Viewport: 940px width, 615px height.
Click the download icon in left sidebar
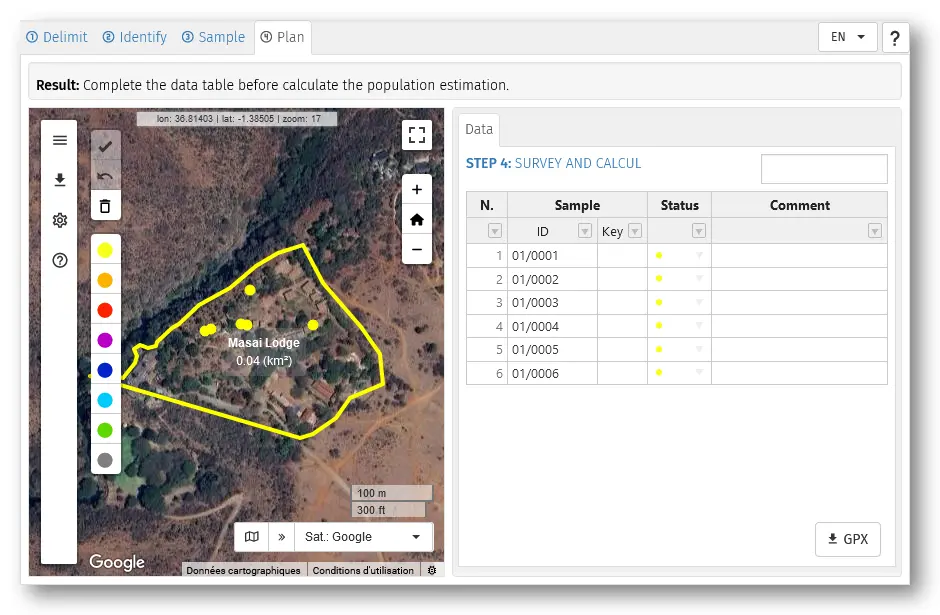pyautogui.click(x=60, y=180)
